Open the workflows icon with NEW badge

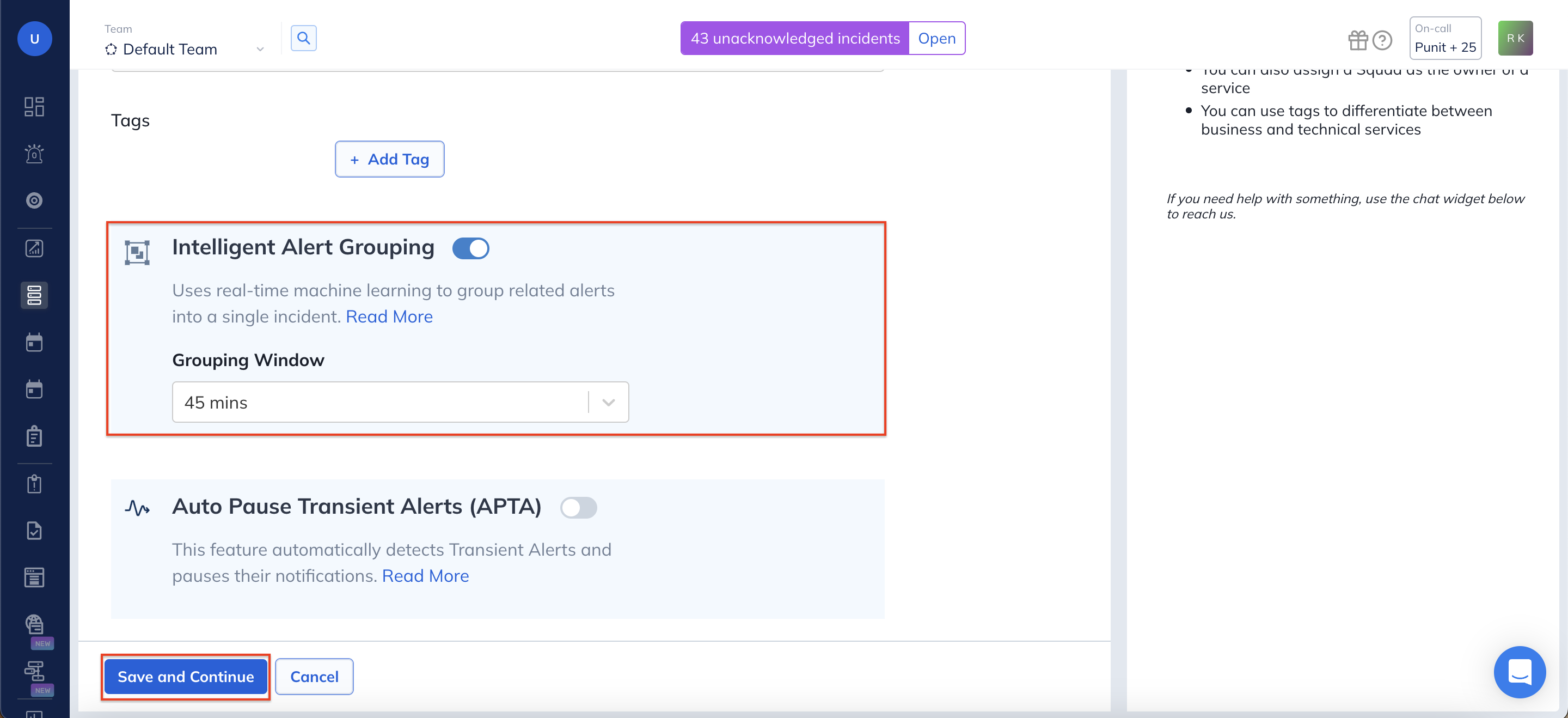pos(34,671)
